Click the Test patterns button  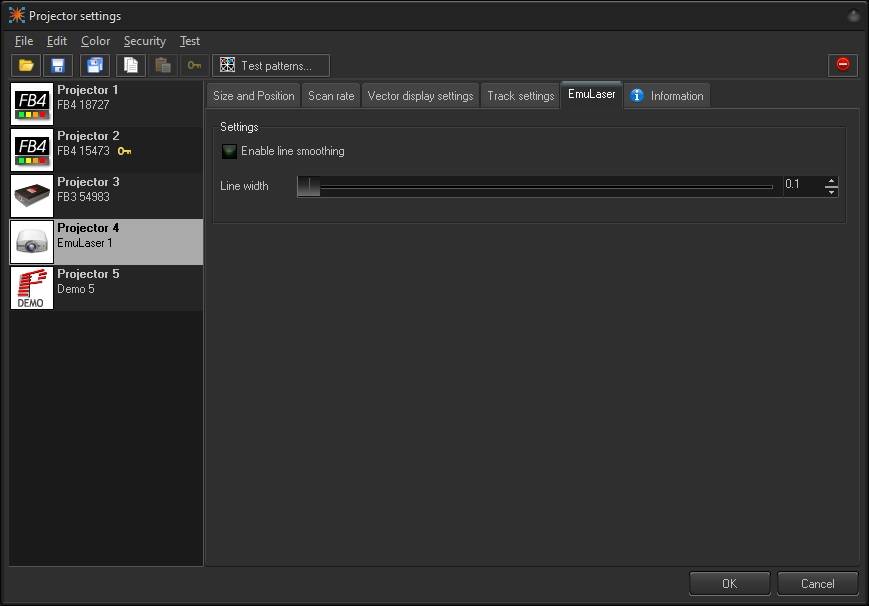pyautogui.click(x=270, y=65)
